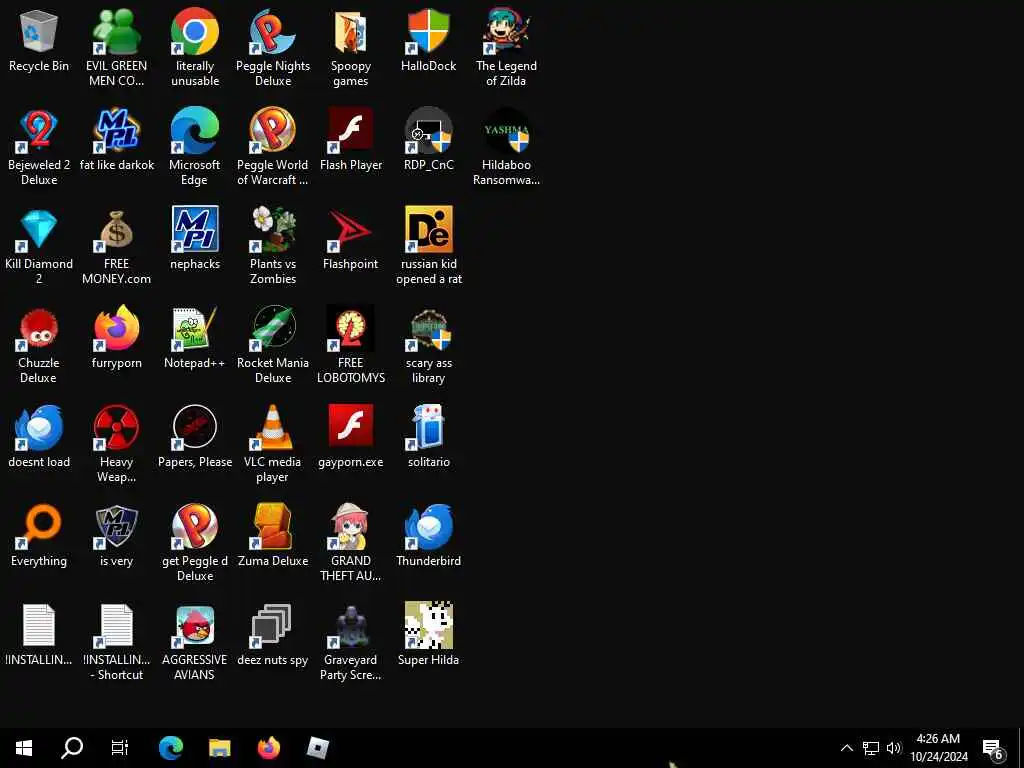Select get Peggle d Deluxe icon

pos(195,526)
